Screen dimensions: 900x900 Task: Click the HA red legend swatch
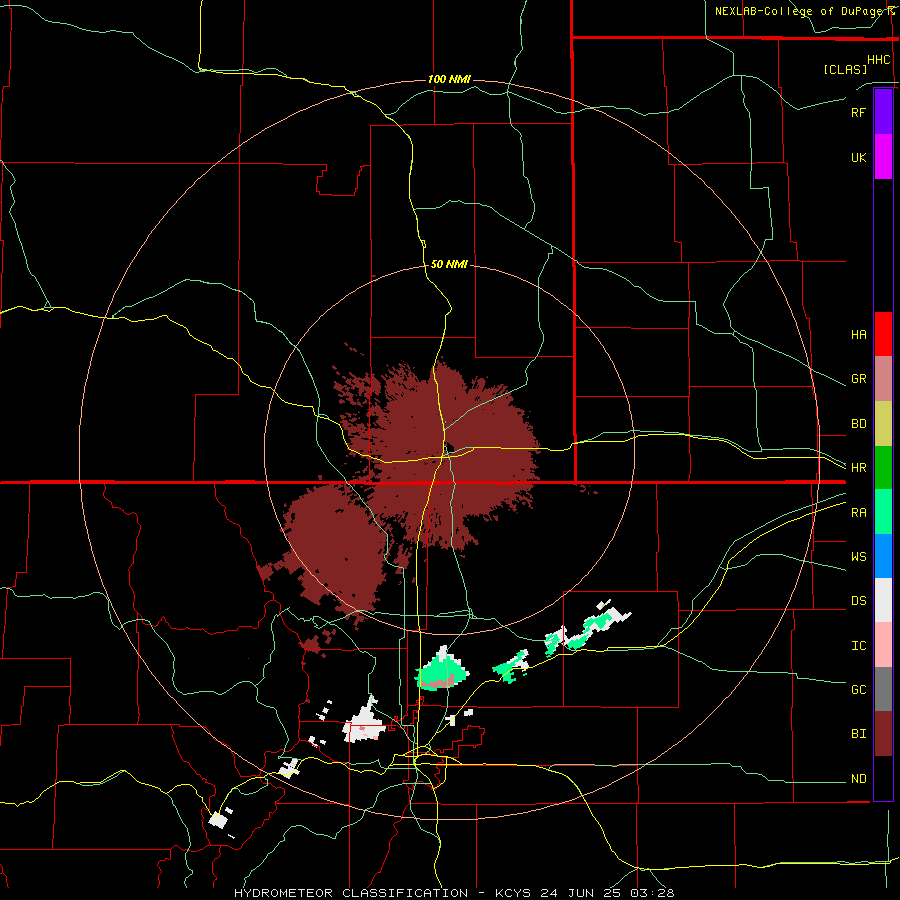(x=883, y=334)
